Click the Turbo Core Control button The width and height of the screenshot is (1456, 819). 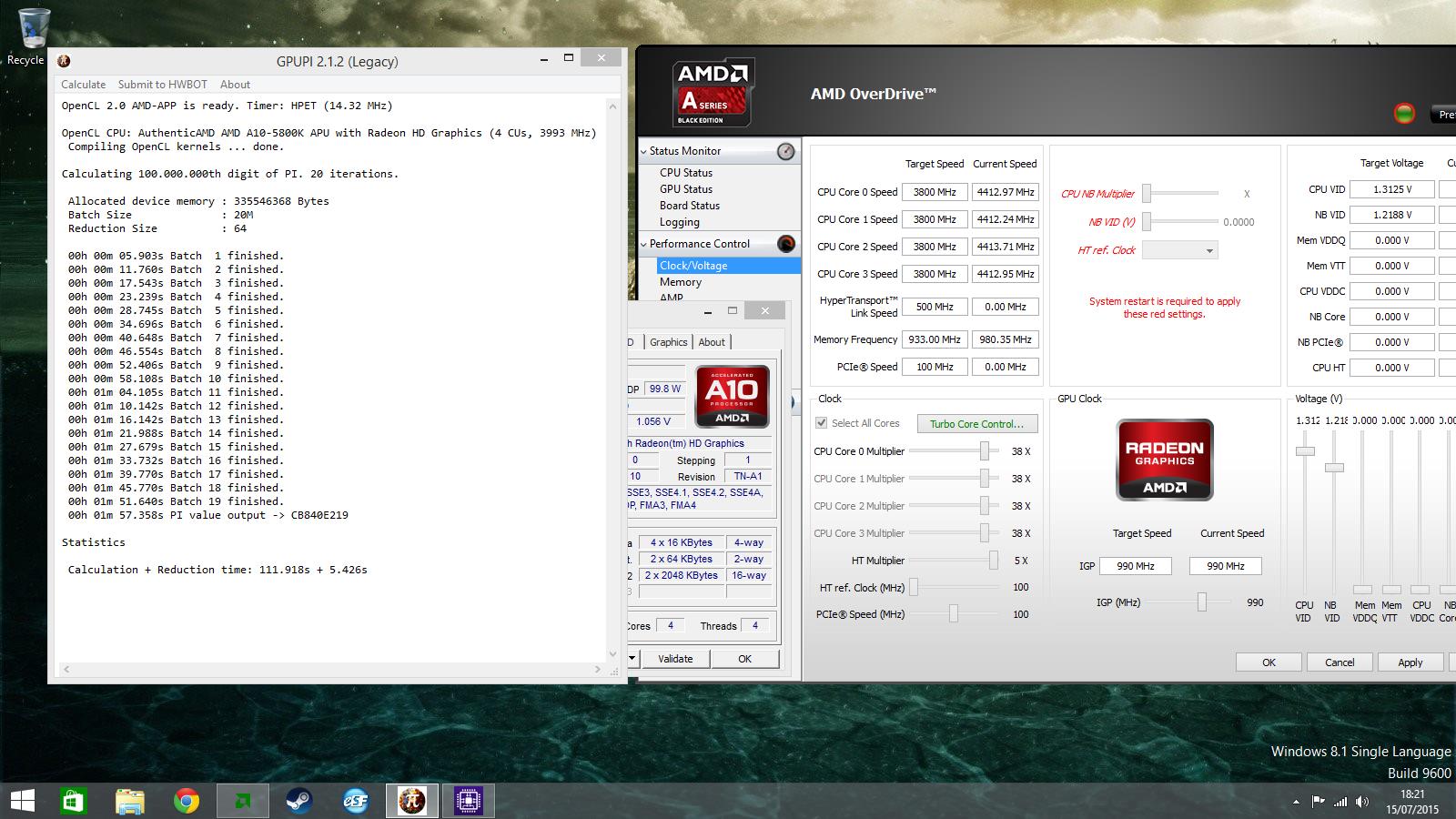coord(977,423)
